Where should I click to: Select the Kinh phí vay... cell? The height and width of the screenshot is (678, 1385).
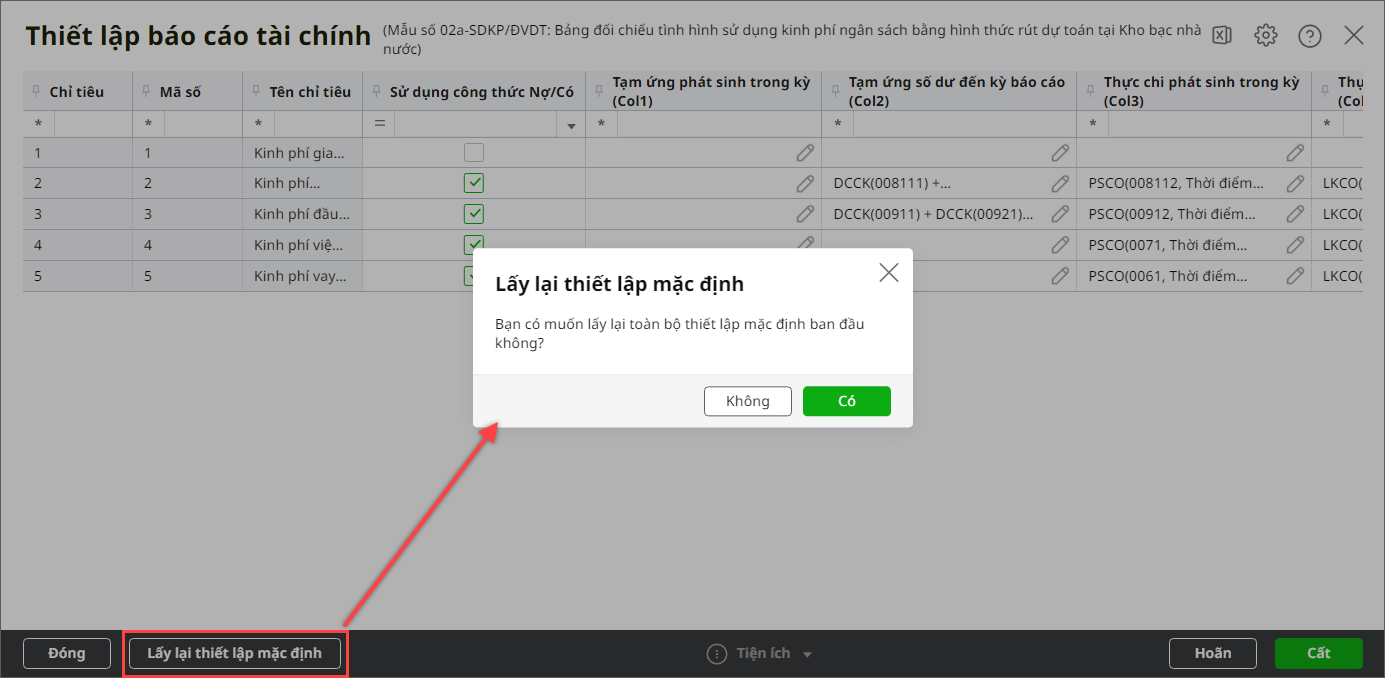[302, 275]
